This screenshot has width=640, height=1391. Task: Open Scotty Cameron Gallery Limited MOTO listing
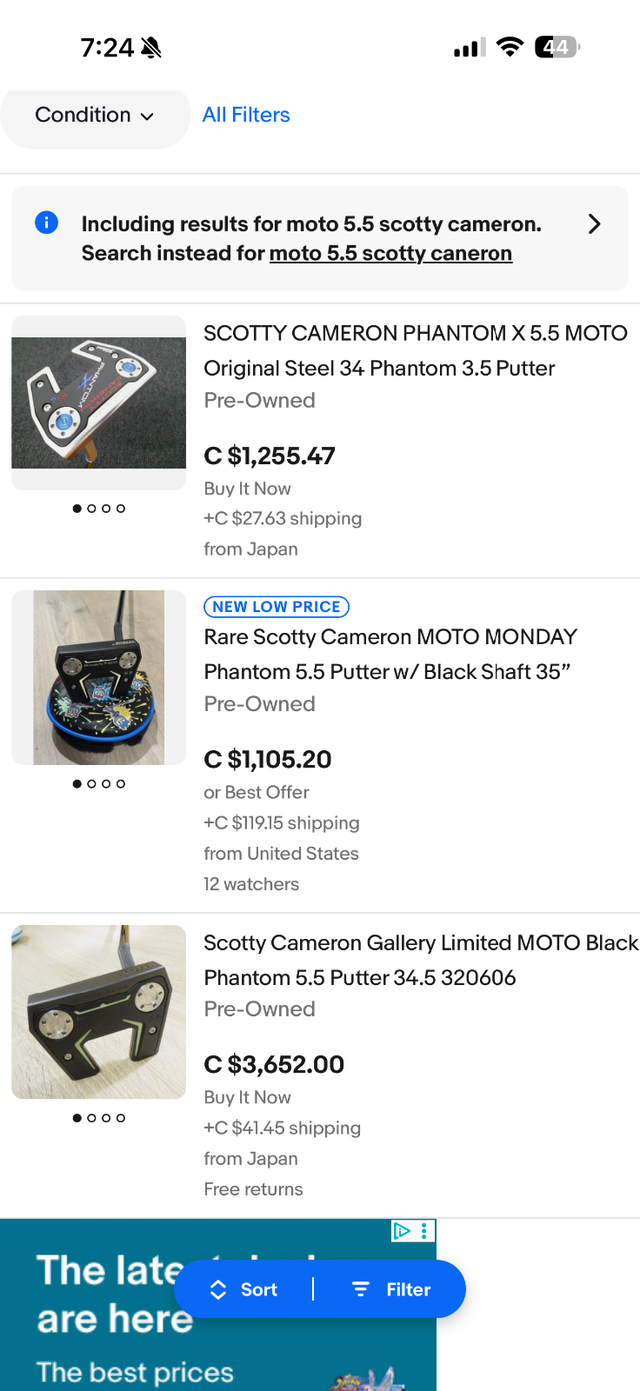coord(420,959)
